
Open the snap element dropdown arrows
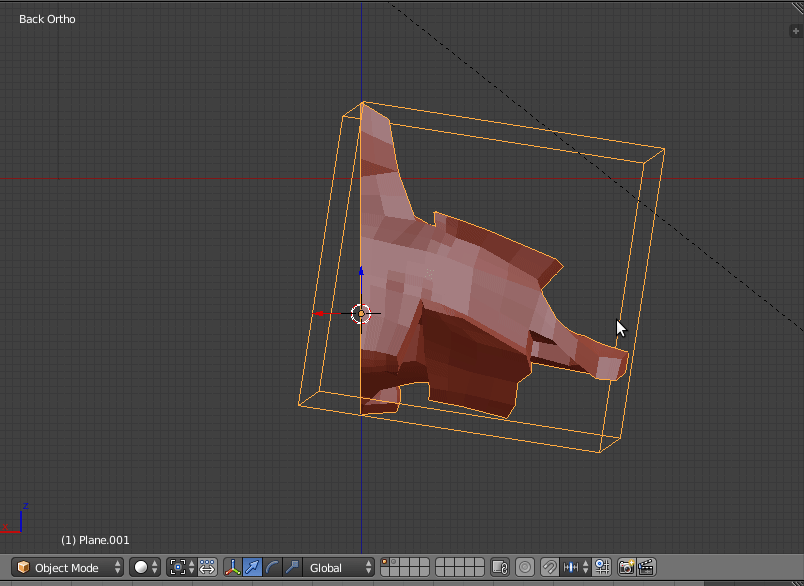click(586, 567)
